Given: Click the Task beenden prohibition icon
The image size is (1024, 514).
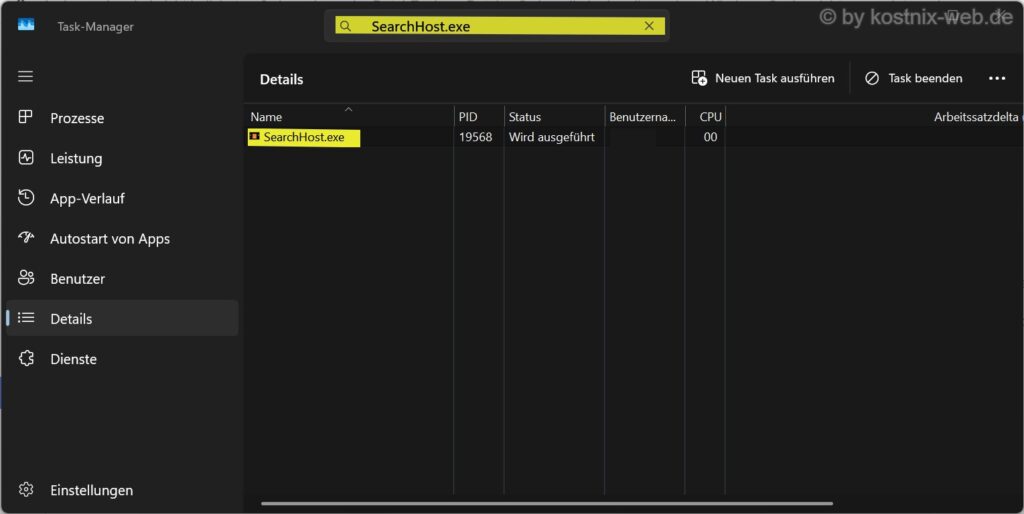Looking at the screenshot, I should tap(872, 78).
